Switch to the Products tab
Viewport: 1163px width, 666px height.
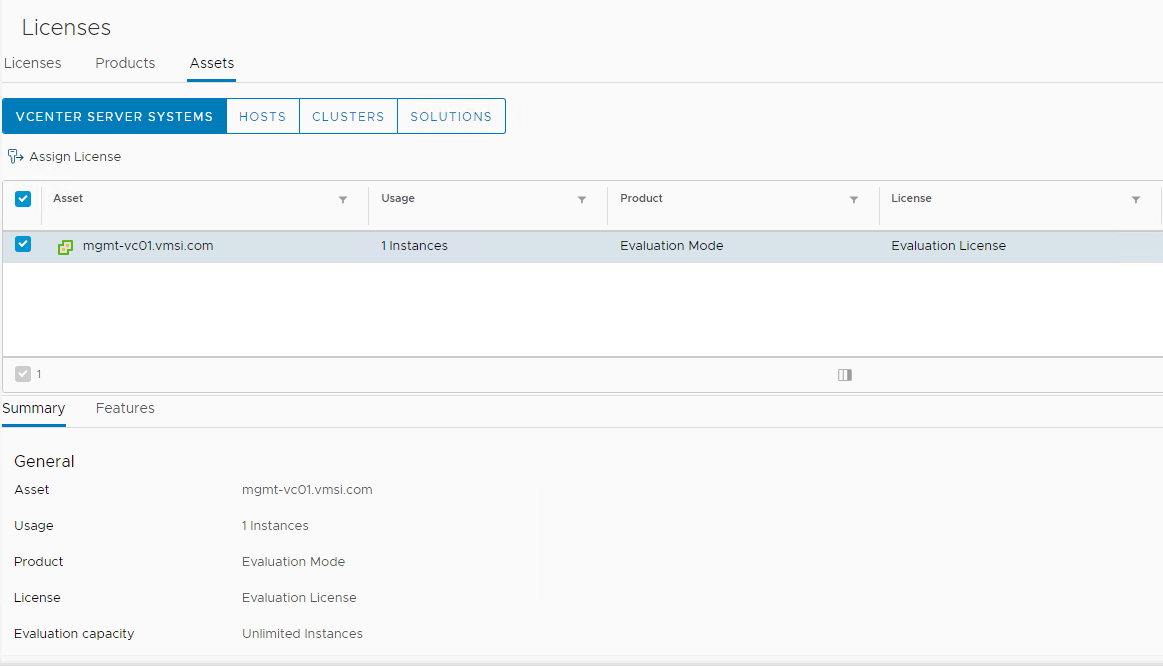(125, 63)
